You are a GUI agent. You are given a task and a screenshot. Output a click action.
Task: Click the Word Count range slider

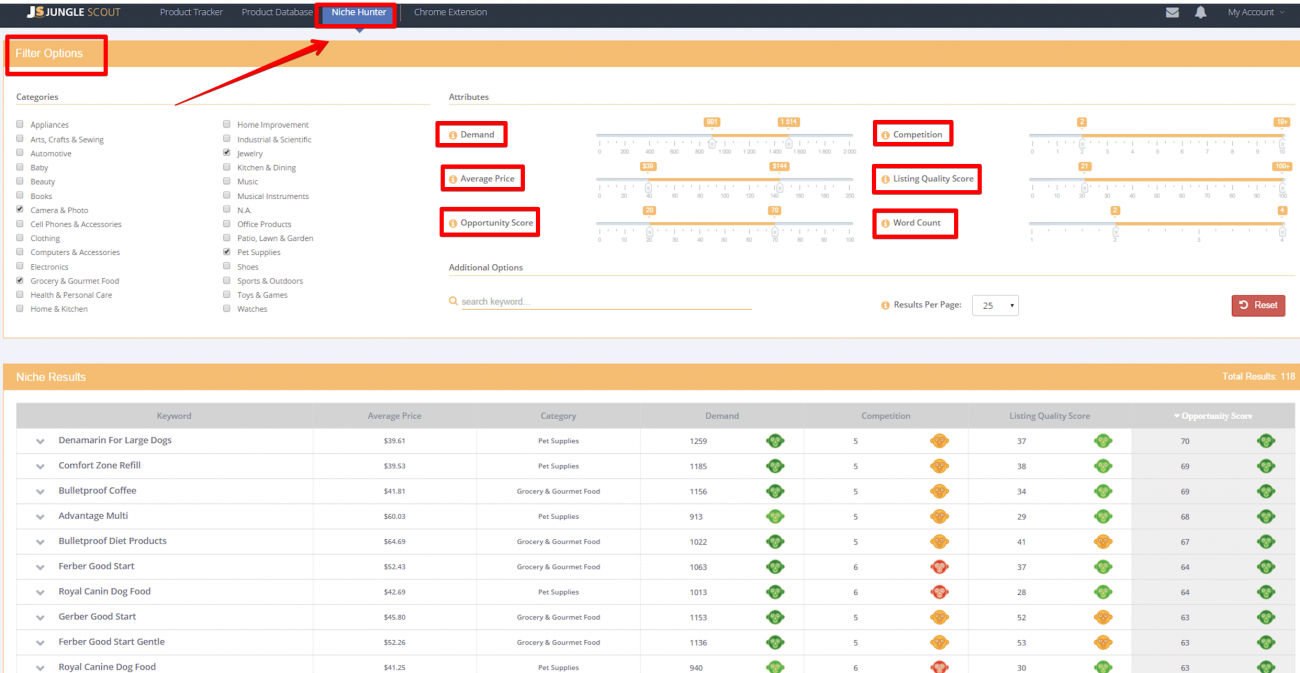pos(1157,223)
